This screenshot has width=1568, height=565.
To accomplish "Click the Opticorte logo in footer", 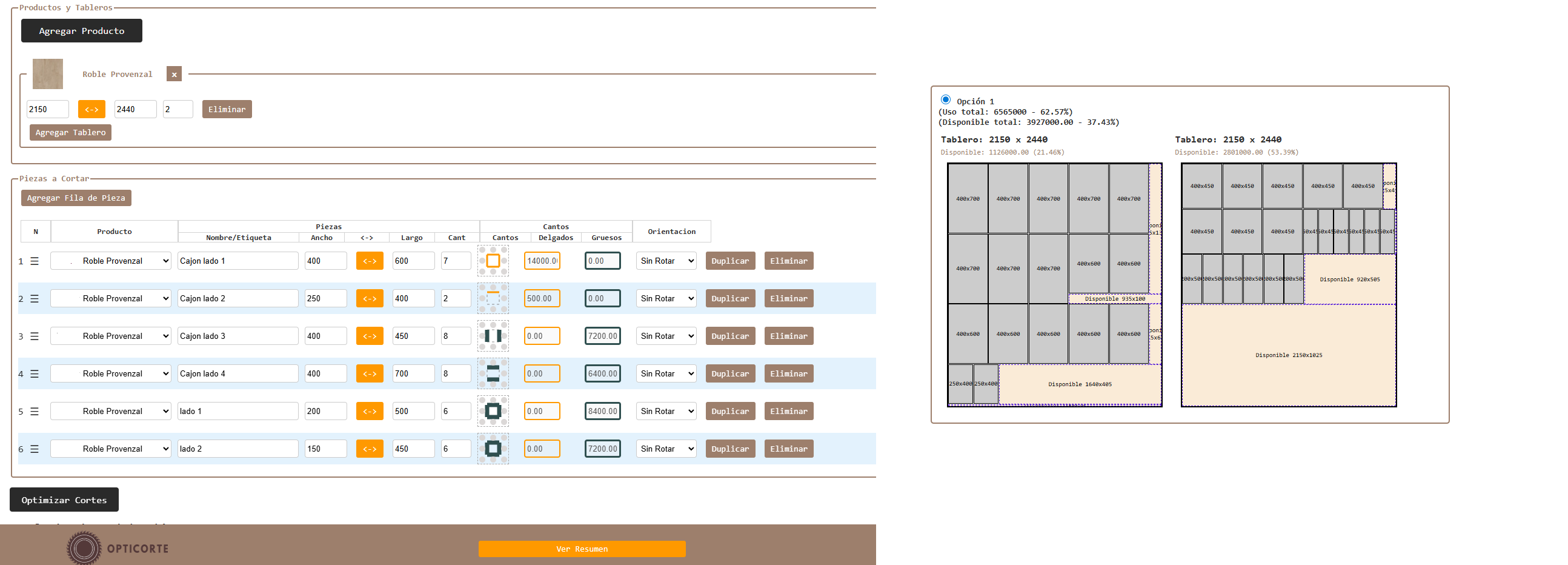I will [x=118, y=548].
